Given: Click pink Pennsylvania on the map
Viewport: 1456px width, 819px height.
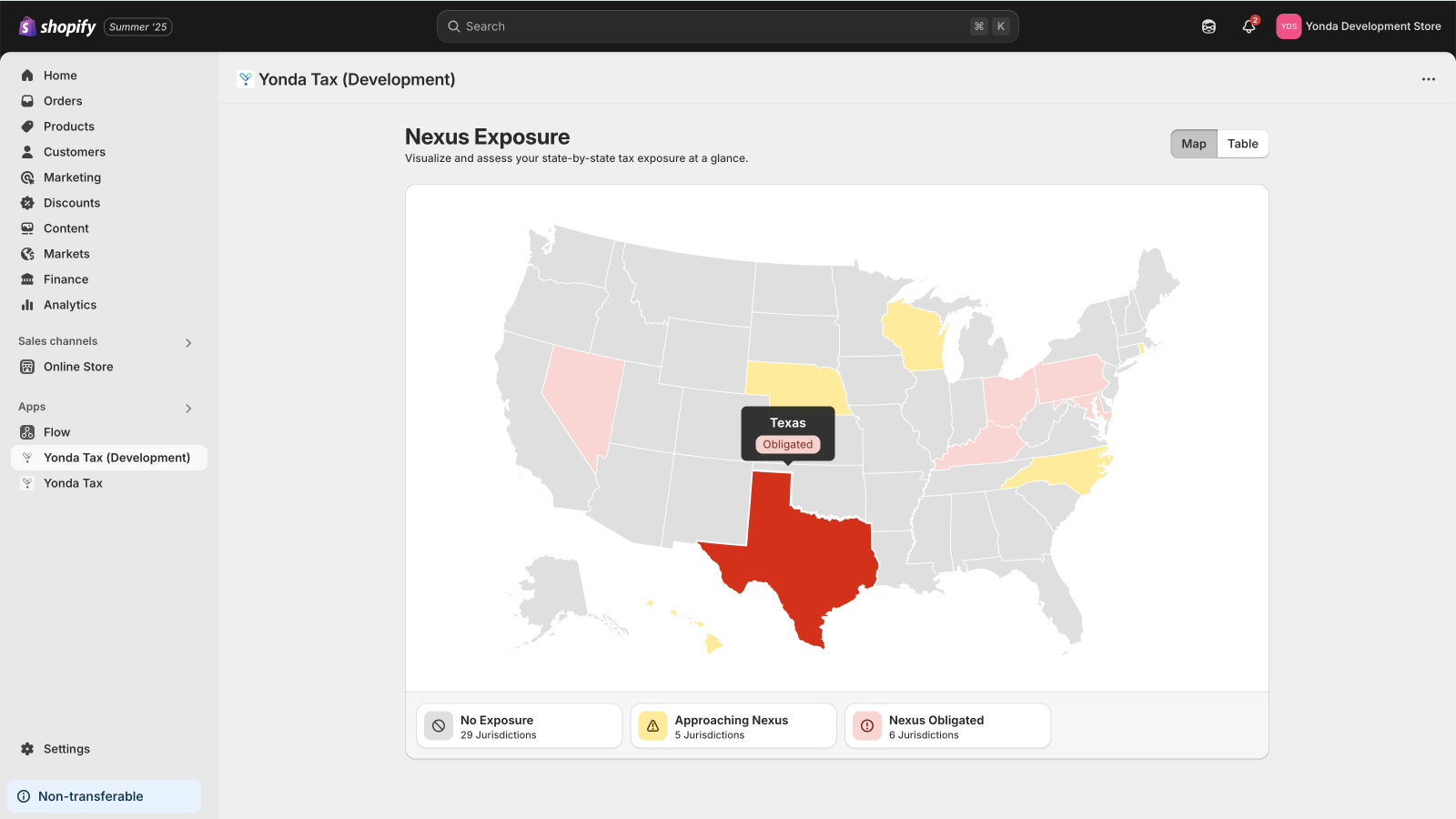Looking at the screenshot, I should [x=1070, y=379].
